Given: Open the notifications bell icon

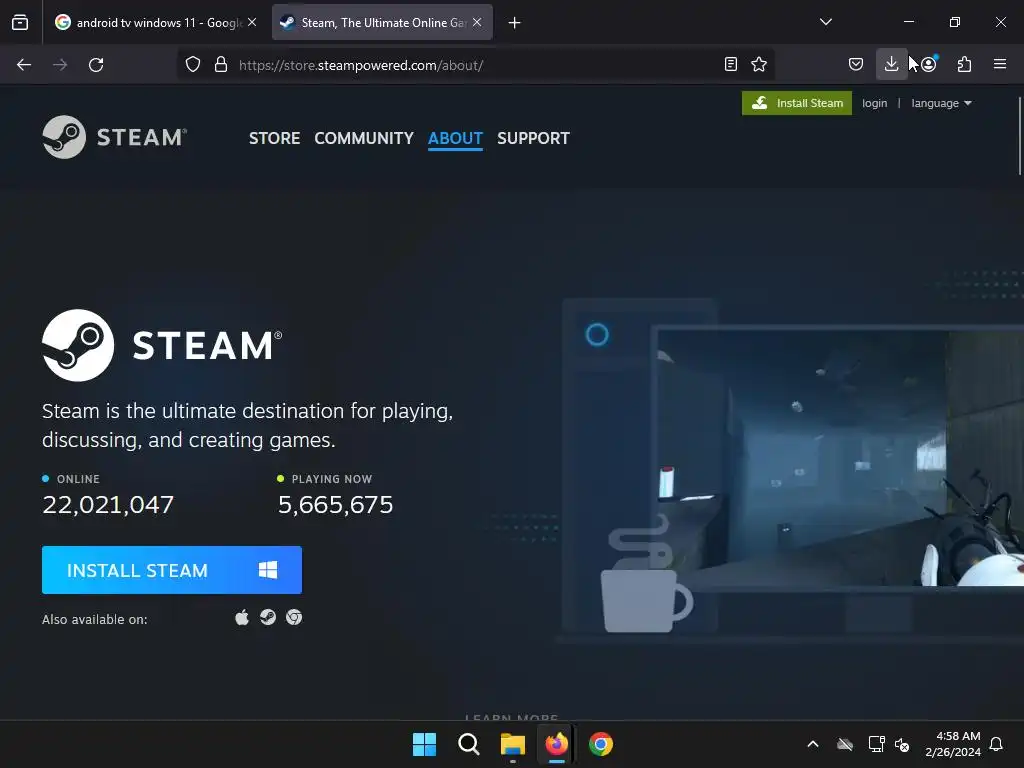Looking at the screenshot, I should click(996, 744).
